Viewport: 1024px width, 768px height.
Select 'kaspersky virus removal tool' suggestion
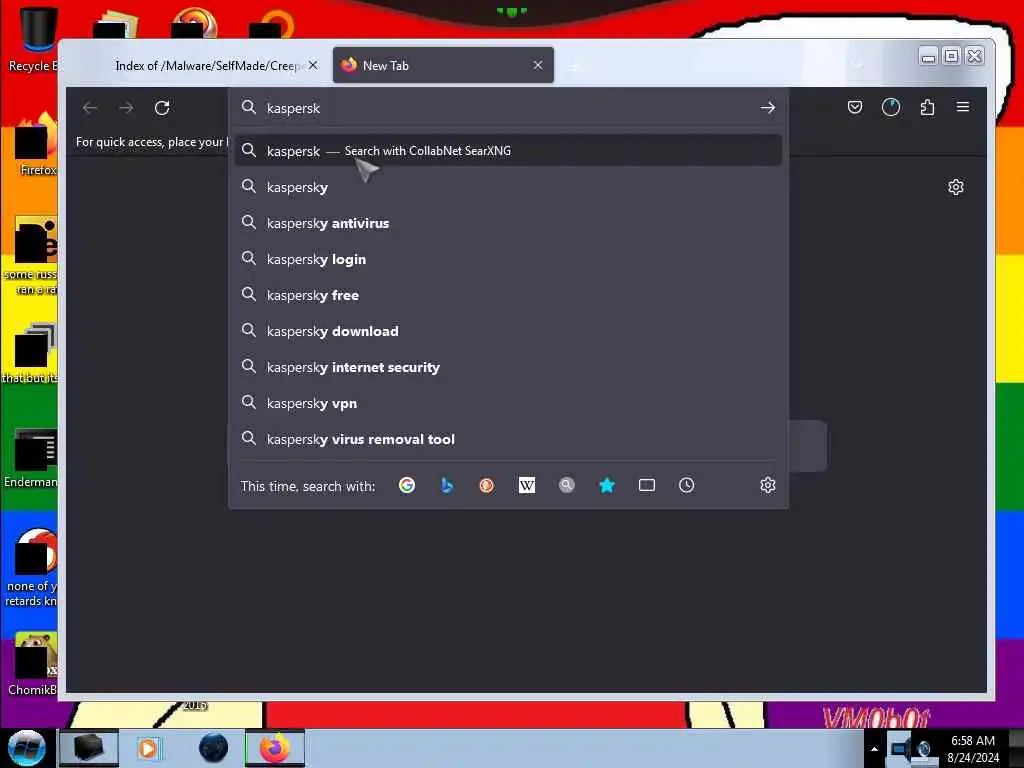click(508, 439)
